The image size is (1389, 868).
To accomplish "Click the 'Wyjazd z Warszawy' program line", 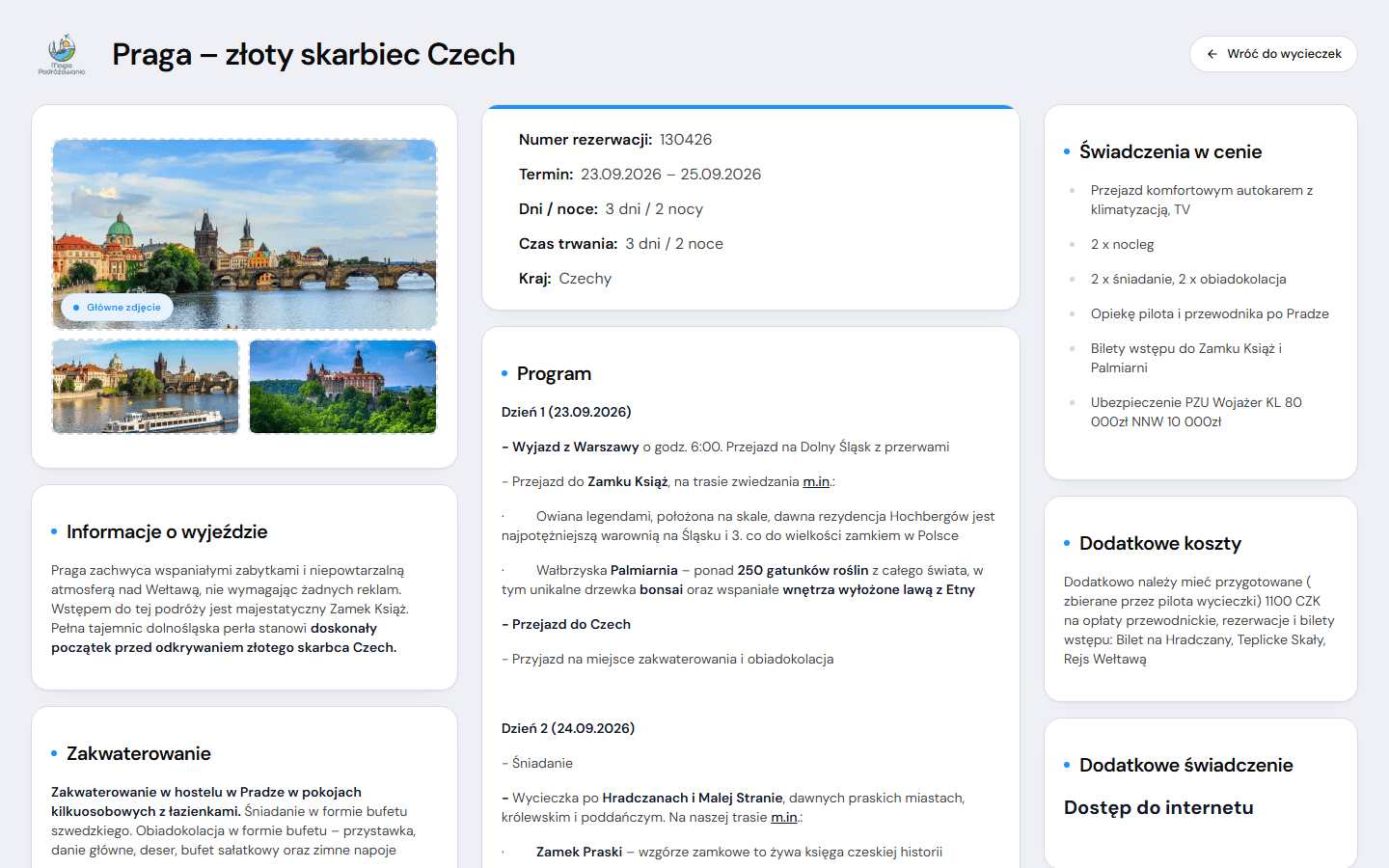I will pos(725,447).
